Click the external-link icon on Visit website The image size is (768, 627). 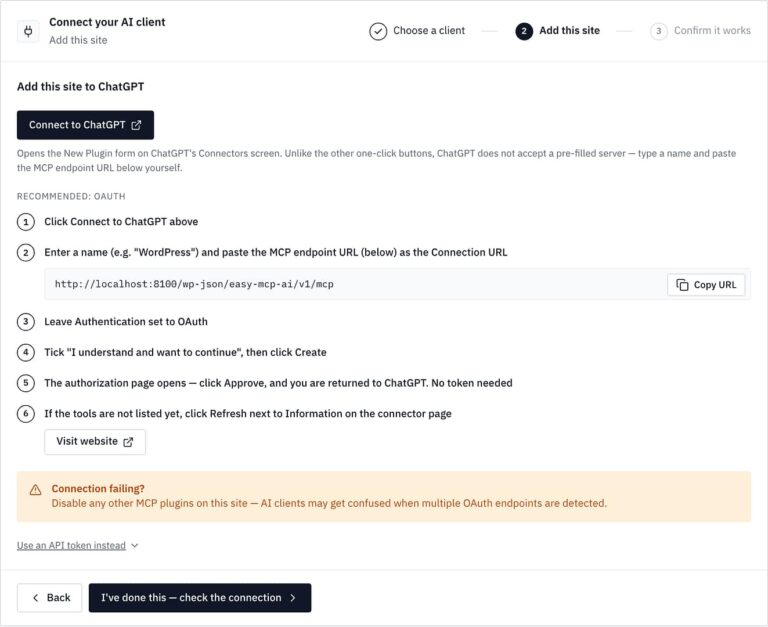pyautogui.click(x=128, y=442)
